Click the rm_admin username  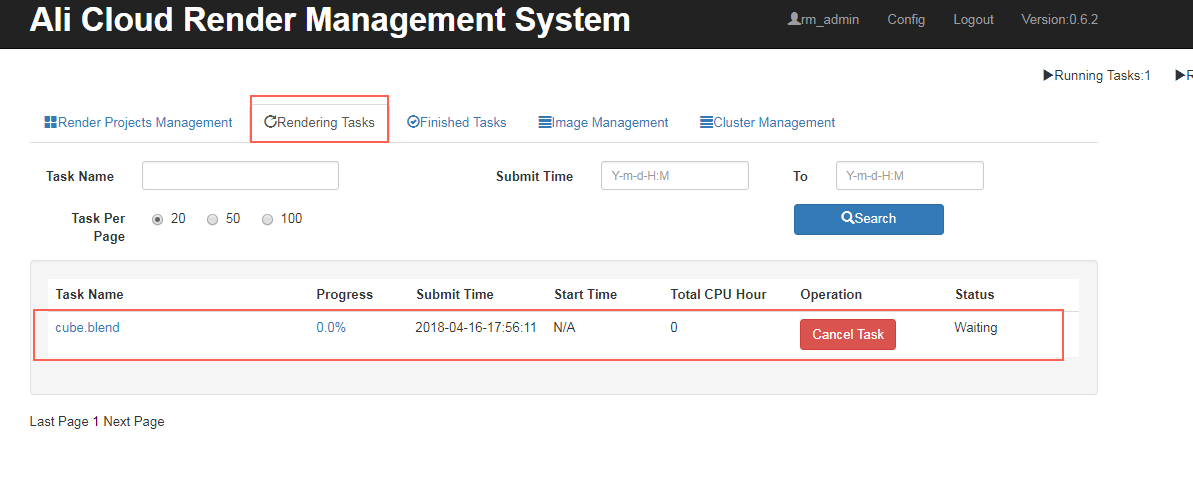(x=829, y=20)
